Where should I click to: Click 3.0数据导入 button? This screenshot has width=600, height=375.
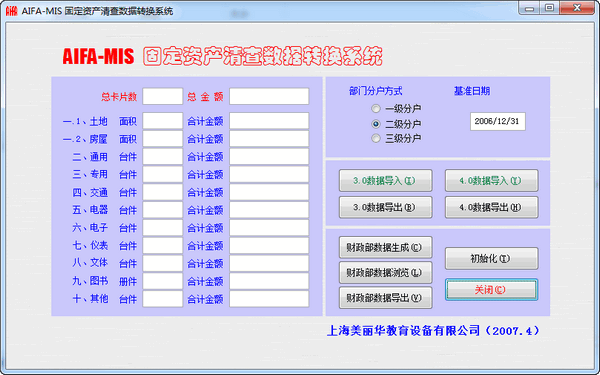click(385, 181)
